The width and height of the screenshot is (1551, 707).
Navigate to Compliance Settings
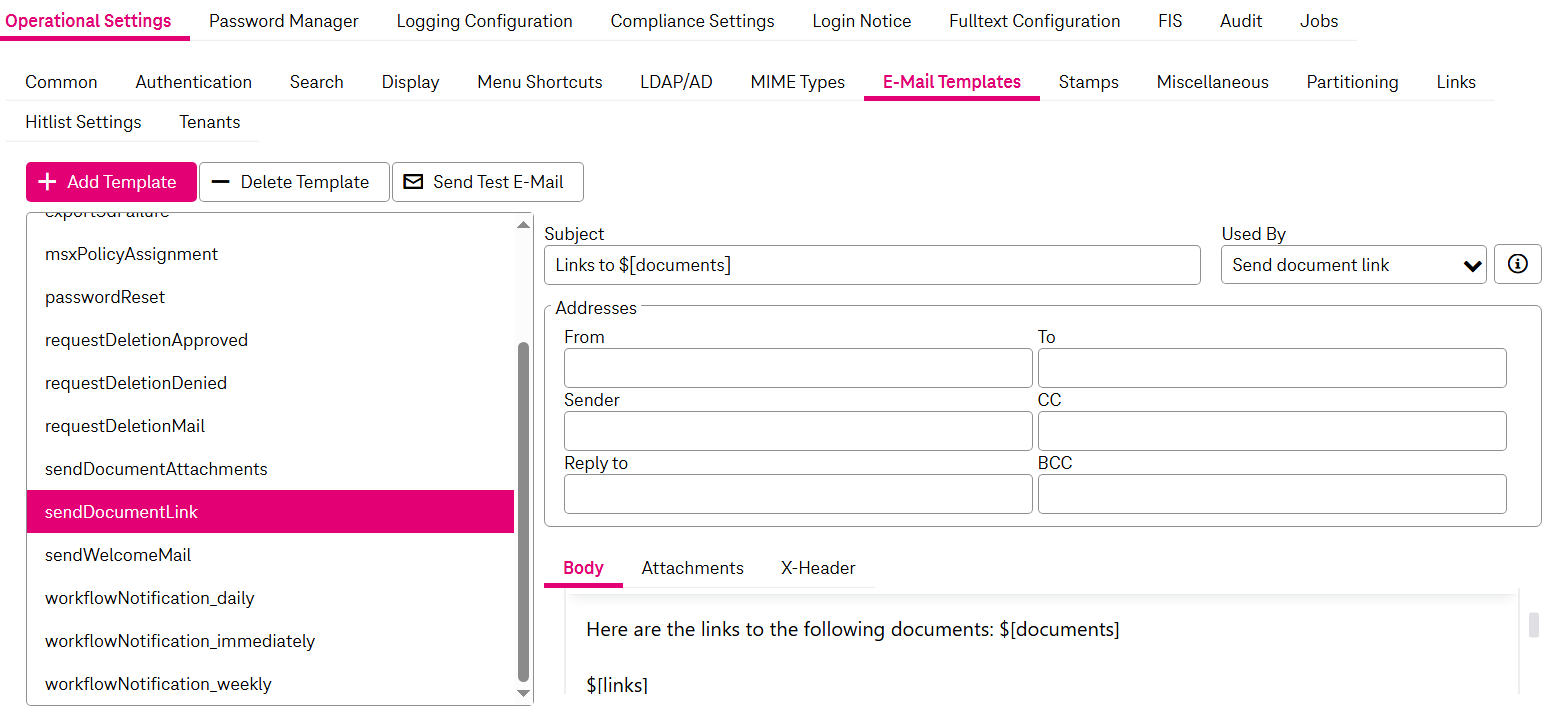692,21
